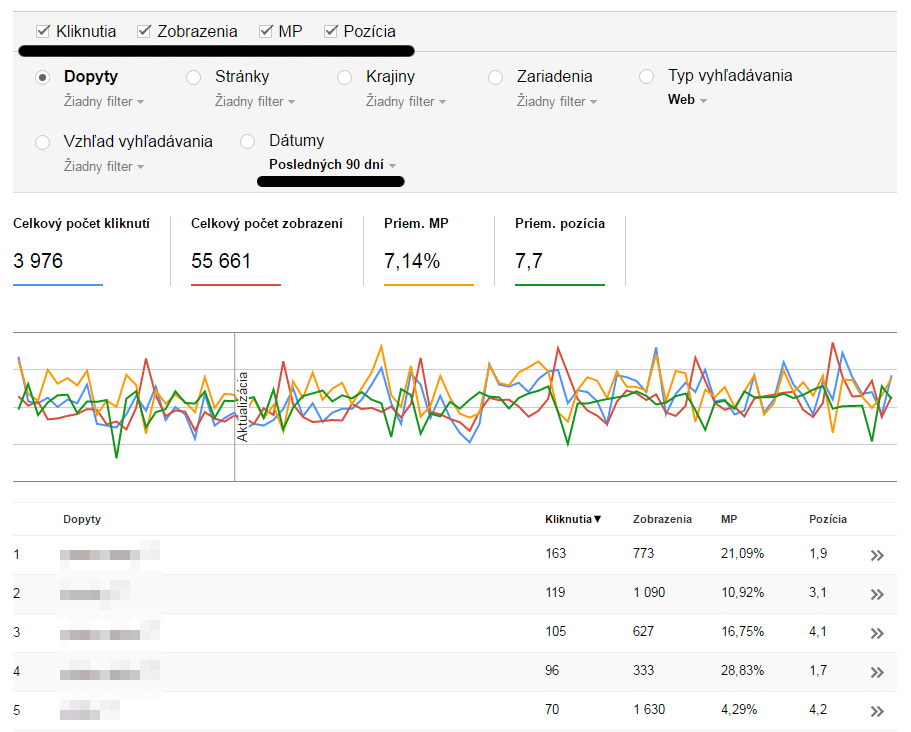Viewport: 911px width, 732px height.
Task: Uncheck the Kliknutia checkbox
Action: click(43, 31)
